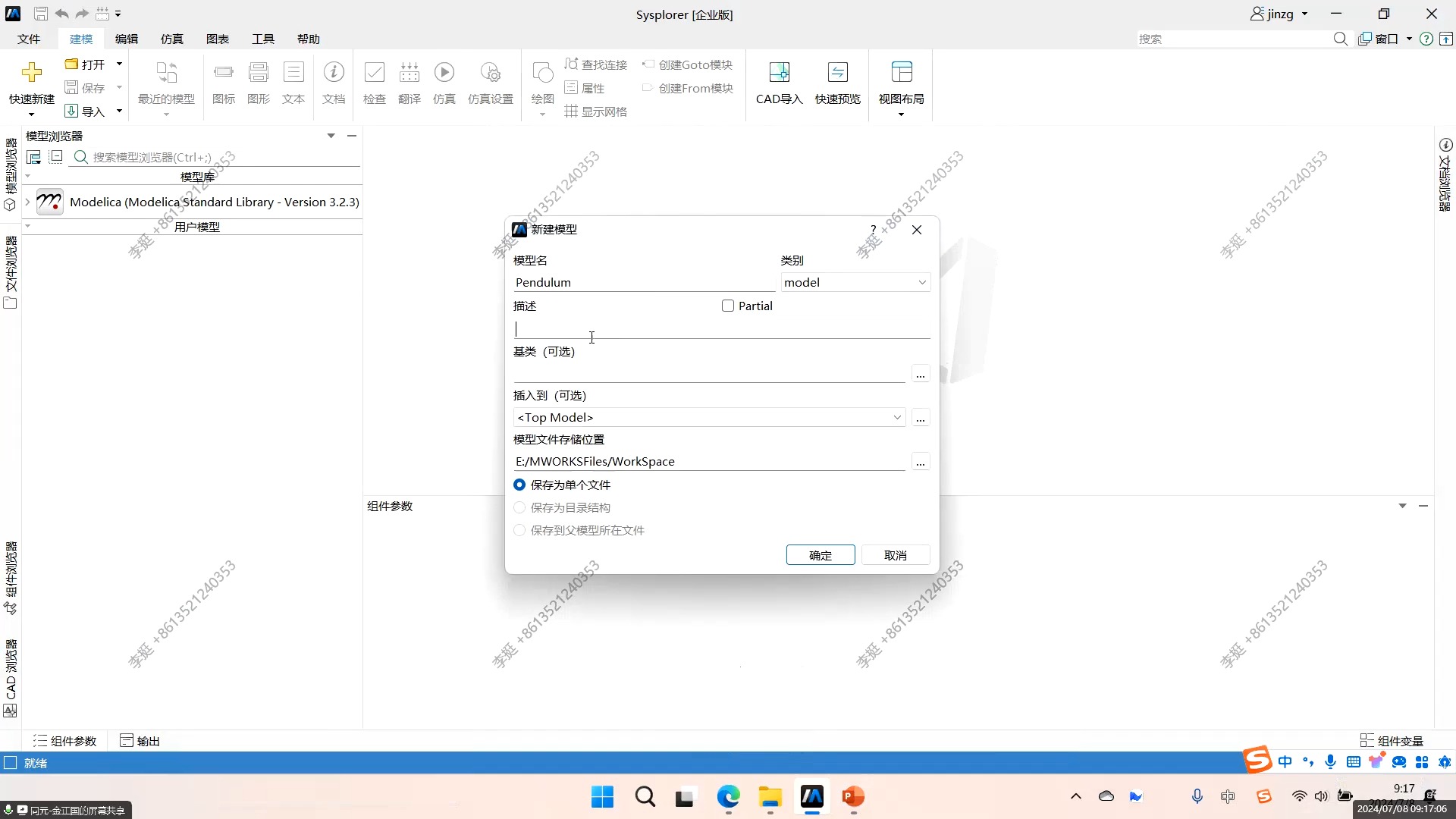Open 属性 properties item

click(x=585, y=88)
